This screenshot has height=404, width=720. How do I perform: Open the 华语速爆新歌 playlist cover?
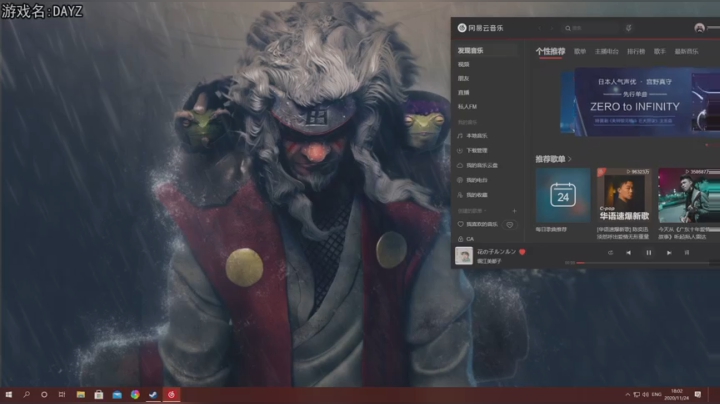[624, 196]
